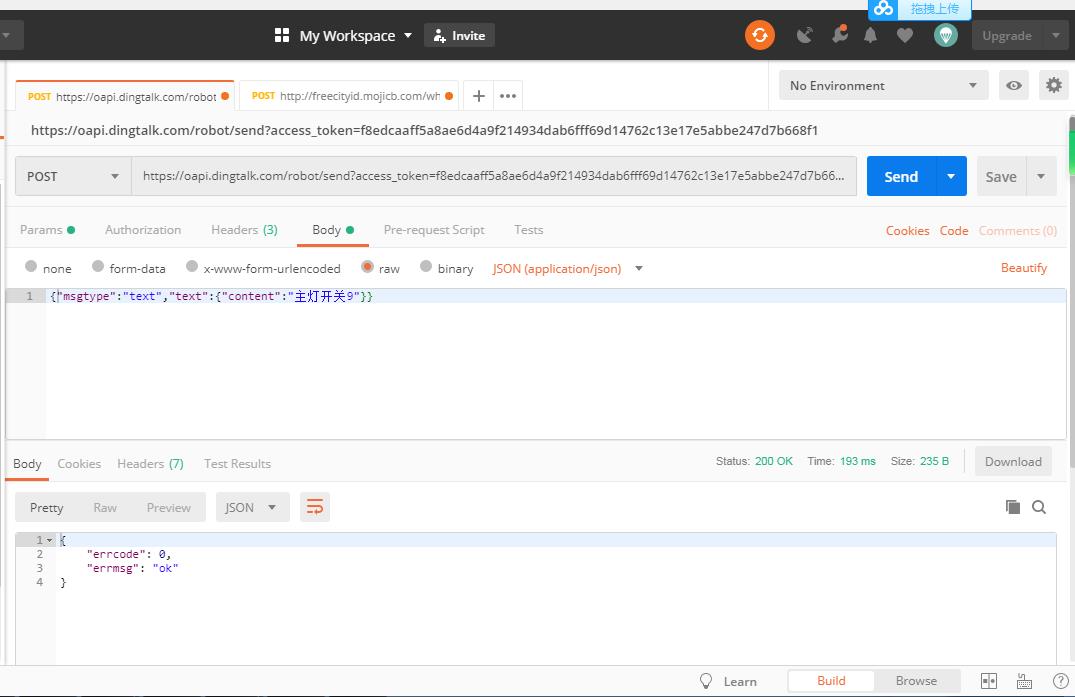Search the response with magnifier icon

[1039, 507]
